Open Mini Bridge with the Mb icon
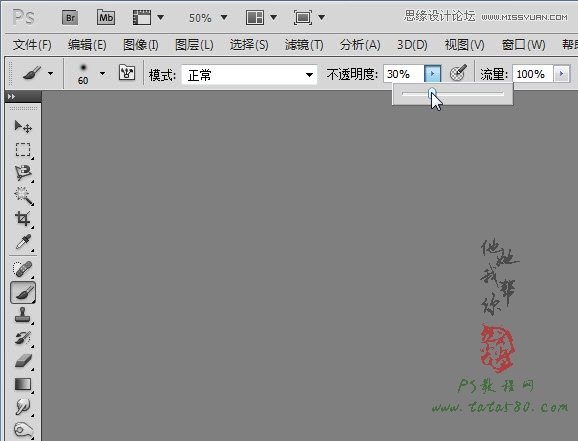Screen dimensions: 578x441 106,17
